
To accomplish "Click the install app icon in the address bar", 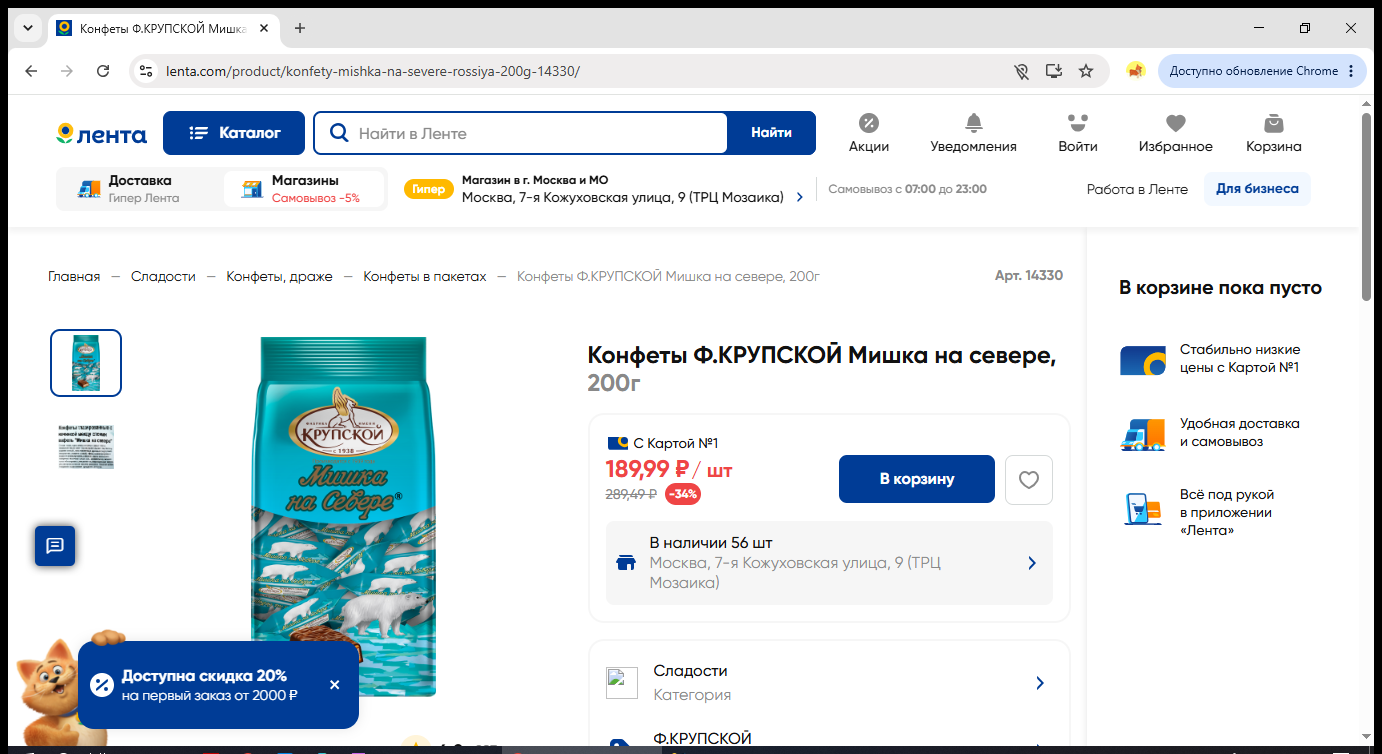I will tap(1053, 71).
